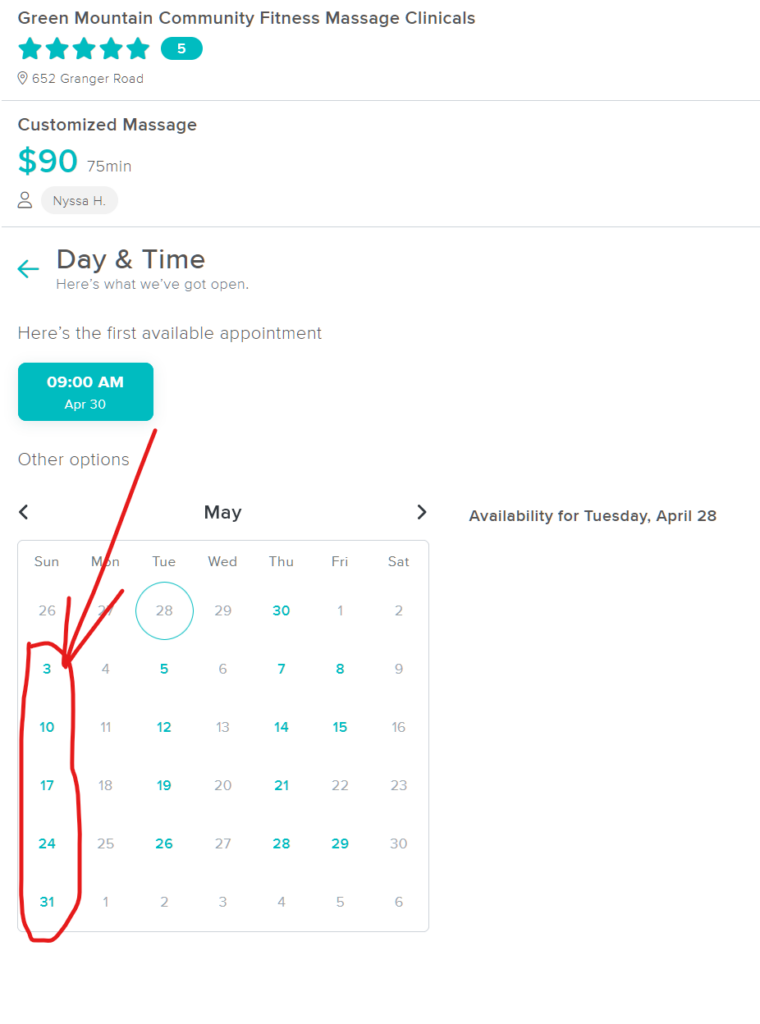Viewport: 760px width, 1024px height.
Task: Click the five-star rating icons
Action: coord(84,48)
